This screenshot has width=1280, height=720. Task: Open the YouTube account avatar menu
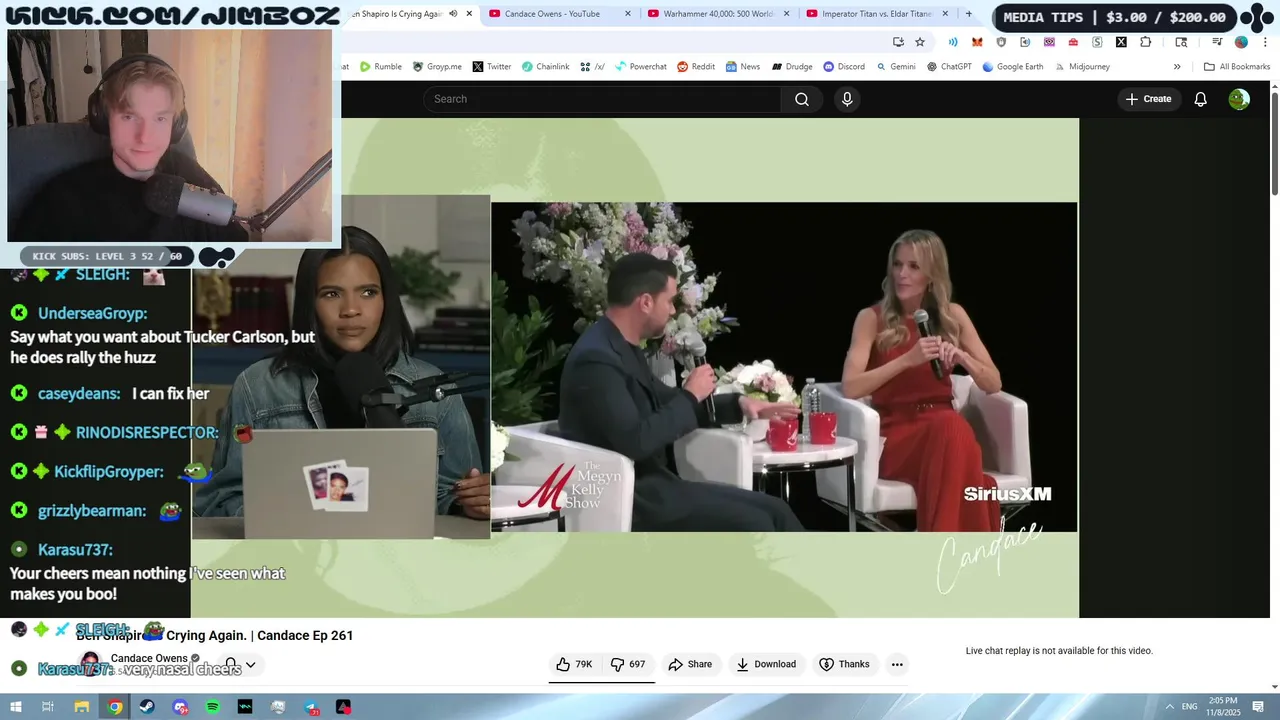point(1239,99)
